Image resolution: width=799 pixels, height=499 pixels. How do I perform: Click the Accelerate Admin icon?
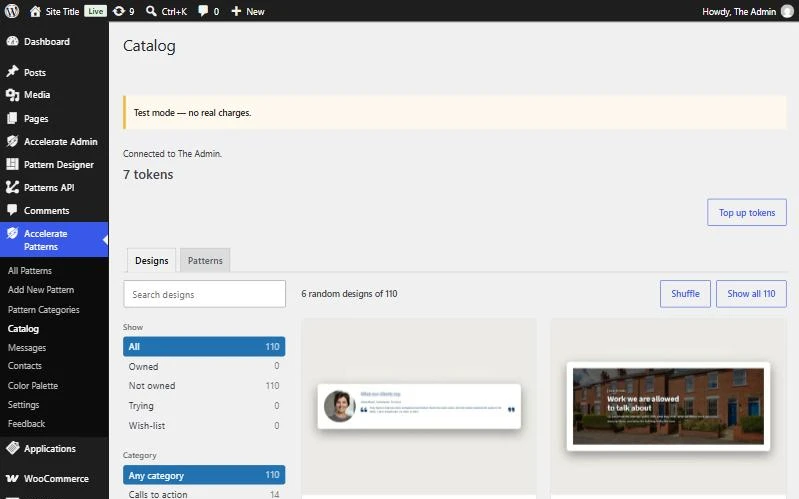(12, 141)
